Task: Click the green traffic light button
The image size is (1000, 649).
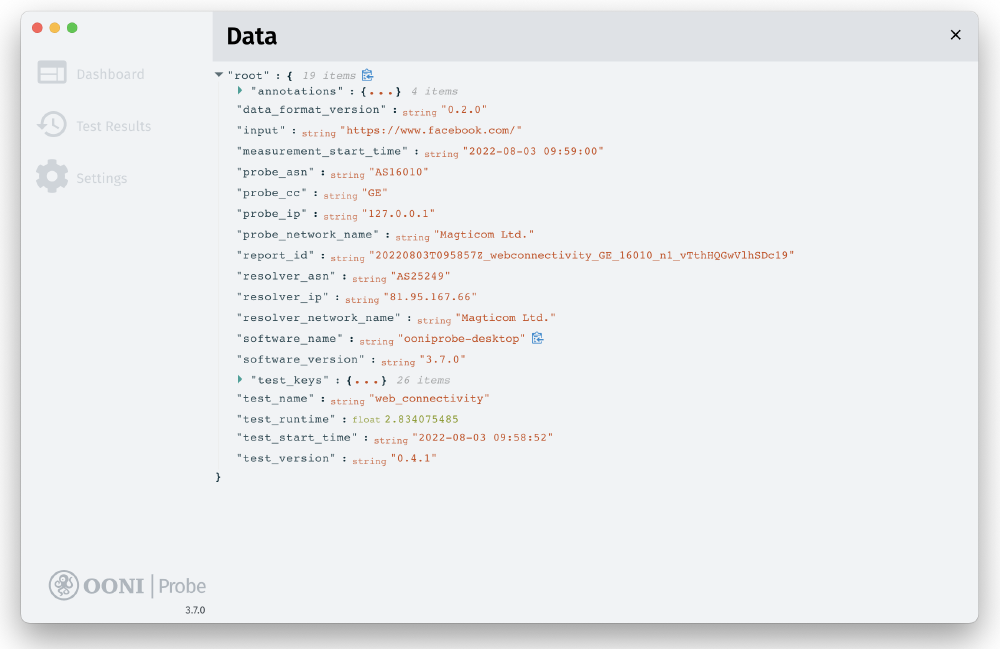Action: pyautogui.click(x=71, y=28)
